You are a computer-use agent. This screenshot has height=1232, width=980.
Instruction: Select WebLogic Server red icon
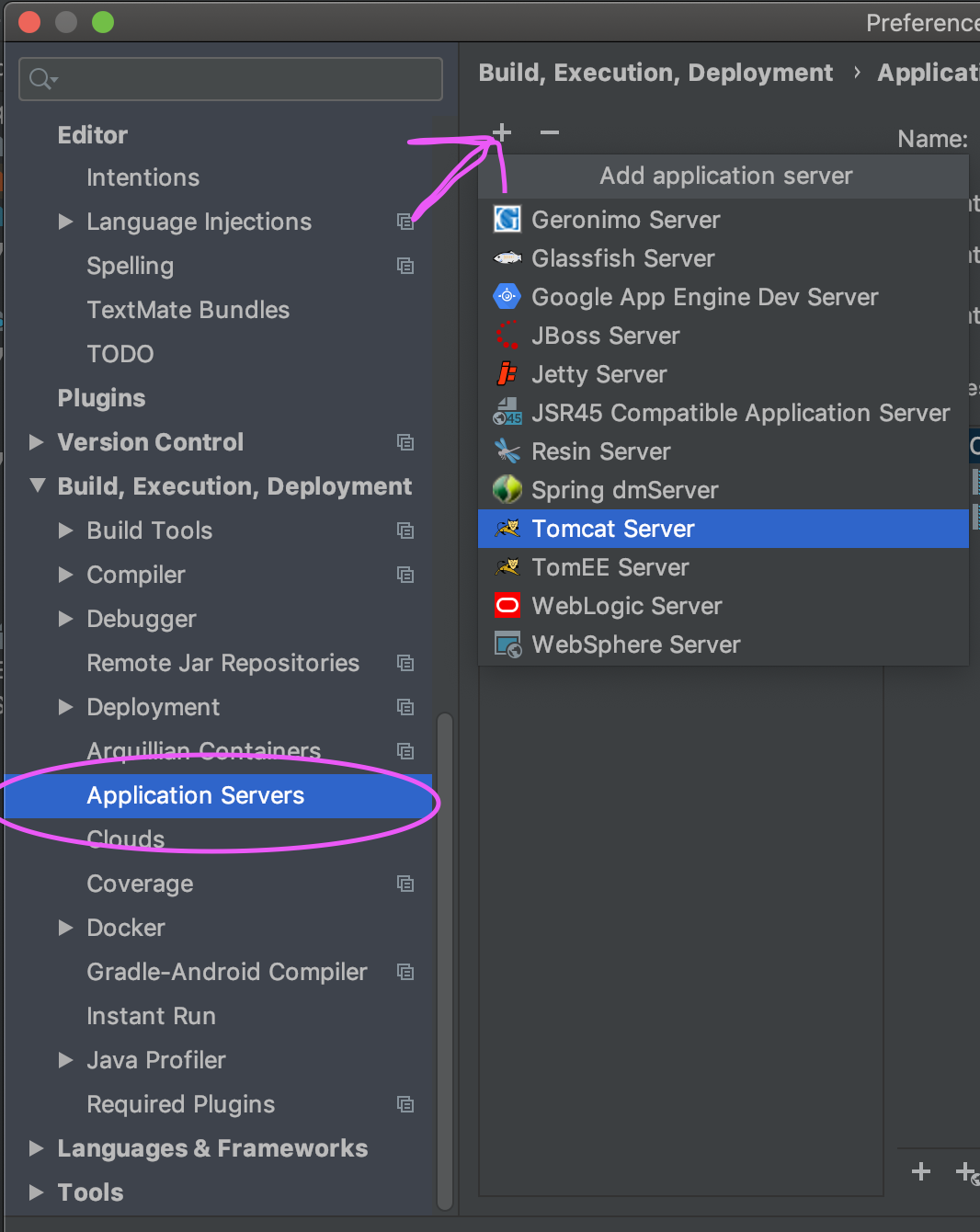click(x=507, y=606)
